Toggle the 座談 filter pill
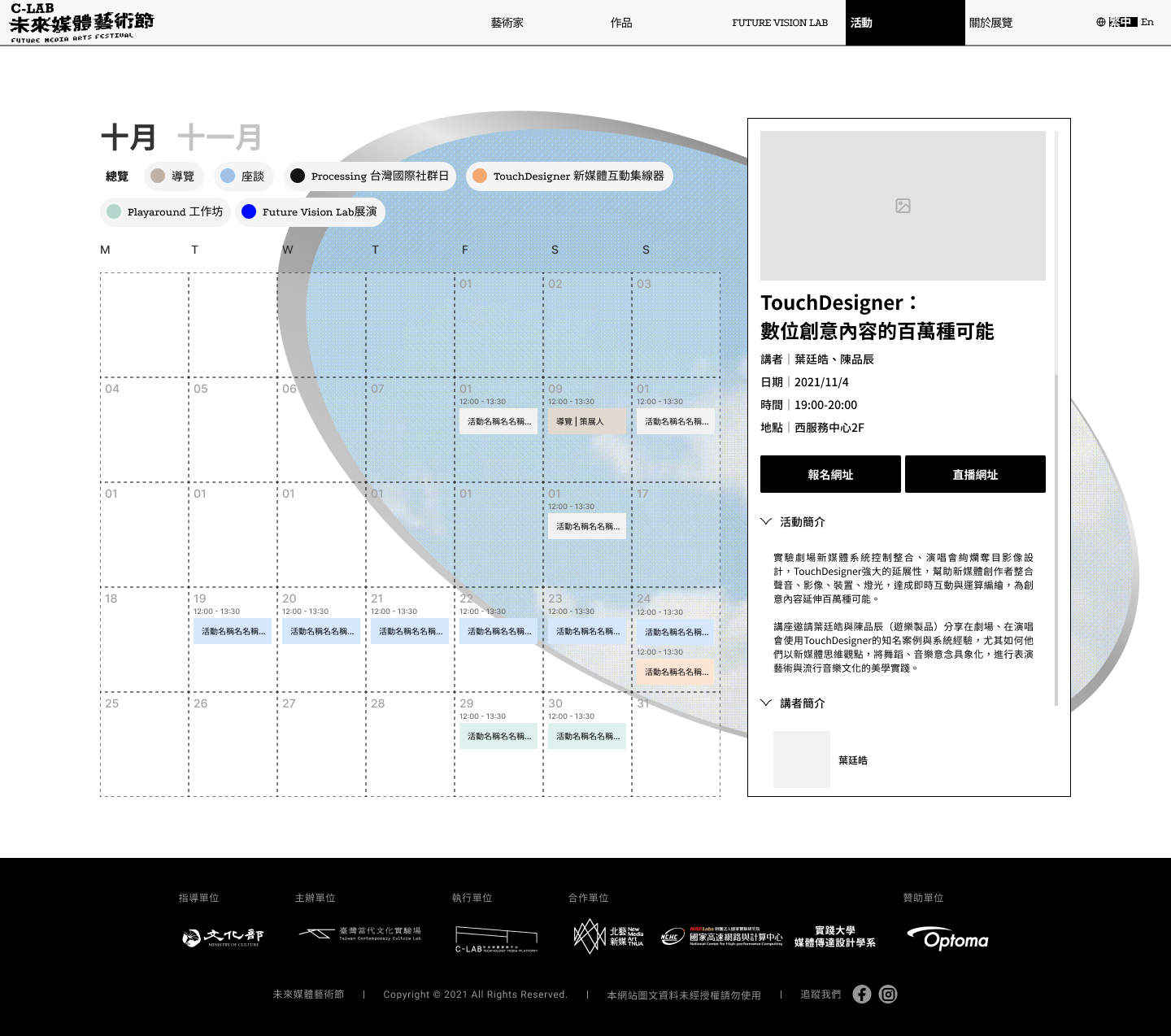Image resolution: width=1171 pixels, height=1036 pixels. pos(243,176)
